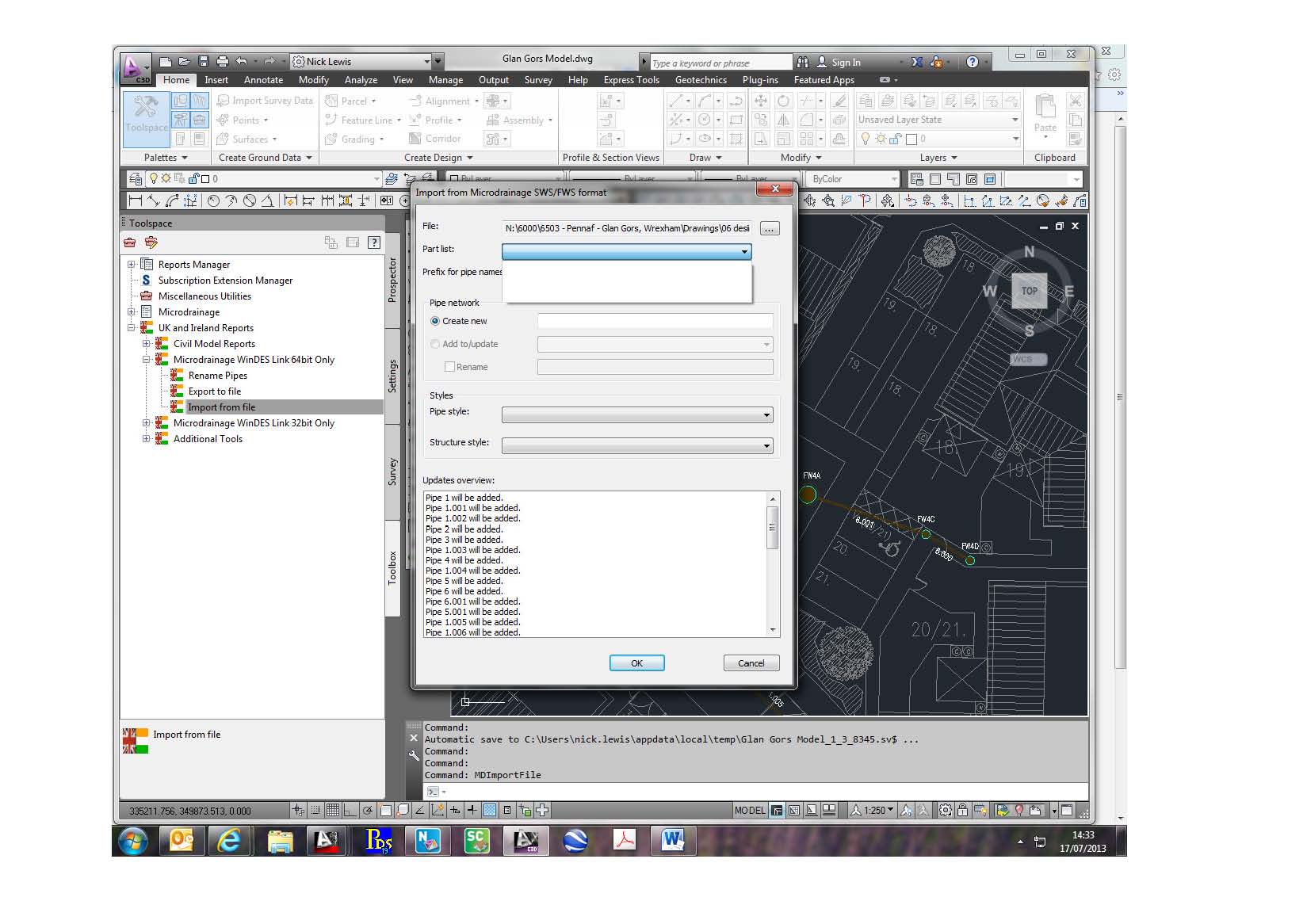Open the Structure style dropdown
The image size is (1307, 924).
coord(638,446)
